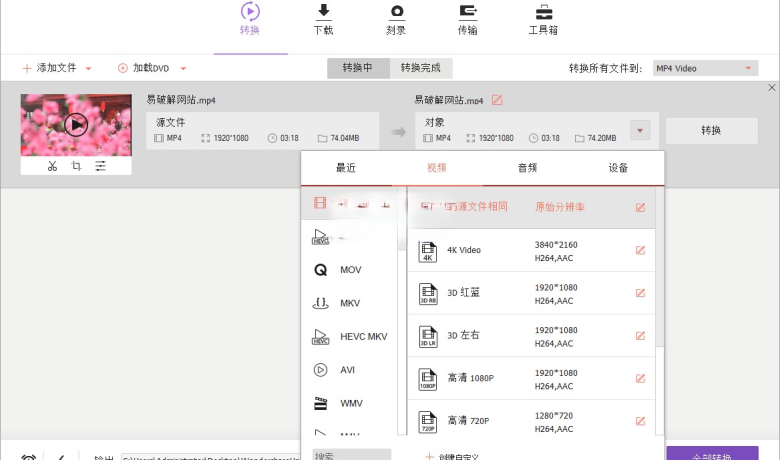The width and height of the screenshot is (780, 460).
Task: Edit the output file name icon
Action: tap(497, 100)
